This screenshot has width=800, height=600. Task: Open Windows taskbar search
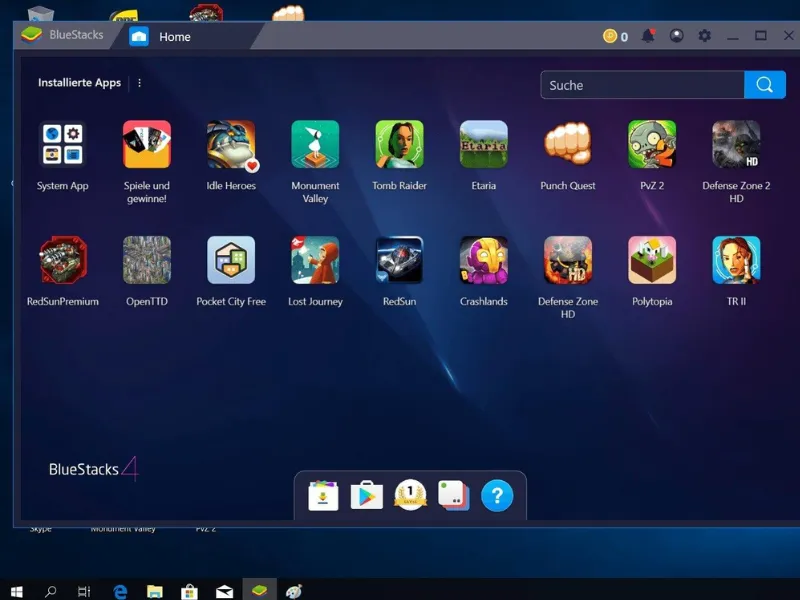click(50, 591)
